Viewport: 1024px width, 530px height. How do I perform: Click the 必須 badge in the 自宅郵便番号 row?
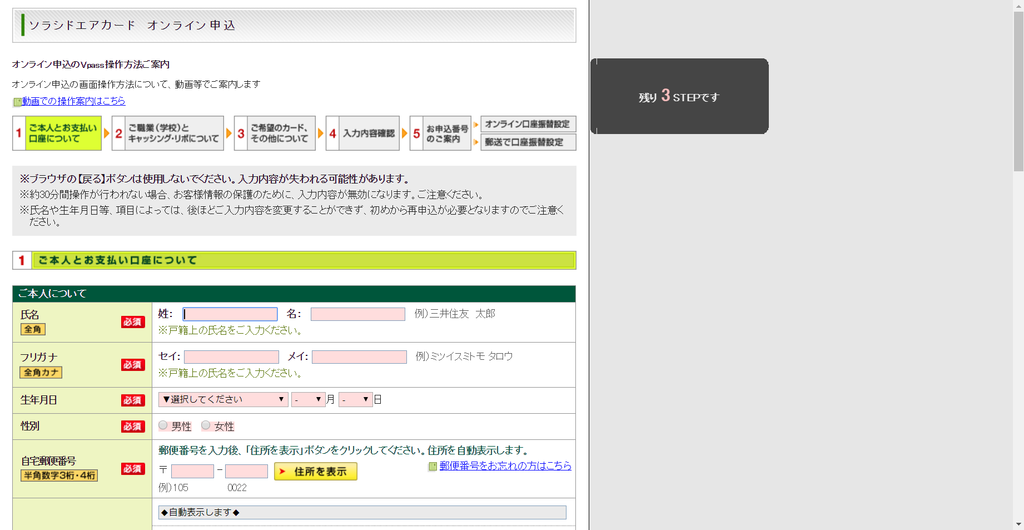tap(133, 469)
